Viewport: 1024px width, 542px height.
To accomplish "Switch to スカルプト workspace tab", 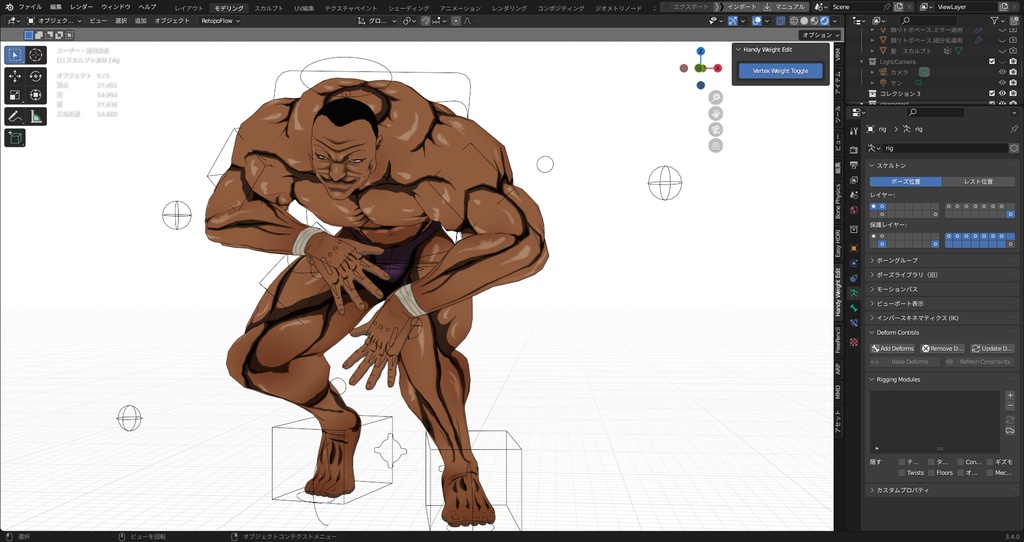I will pyautogui.click(x=269, y=8).
